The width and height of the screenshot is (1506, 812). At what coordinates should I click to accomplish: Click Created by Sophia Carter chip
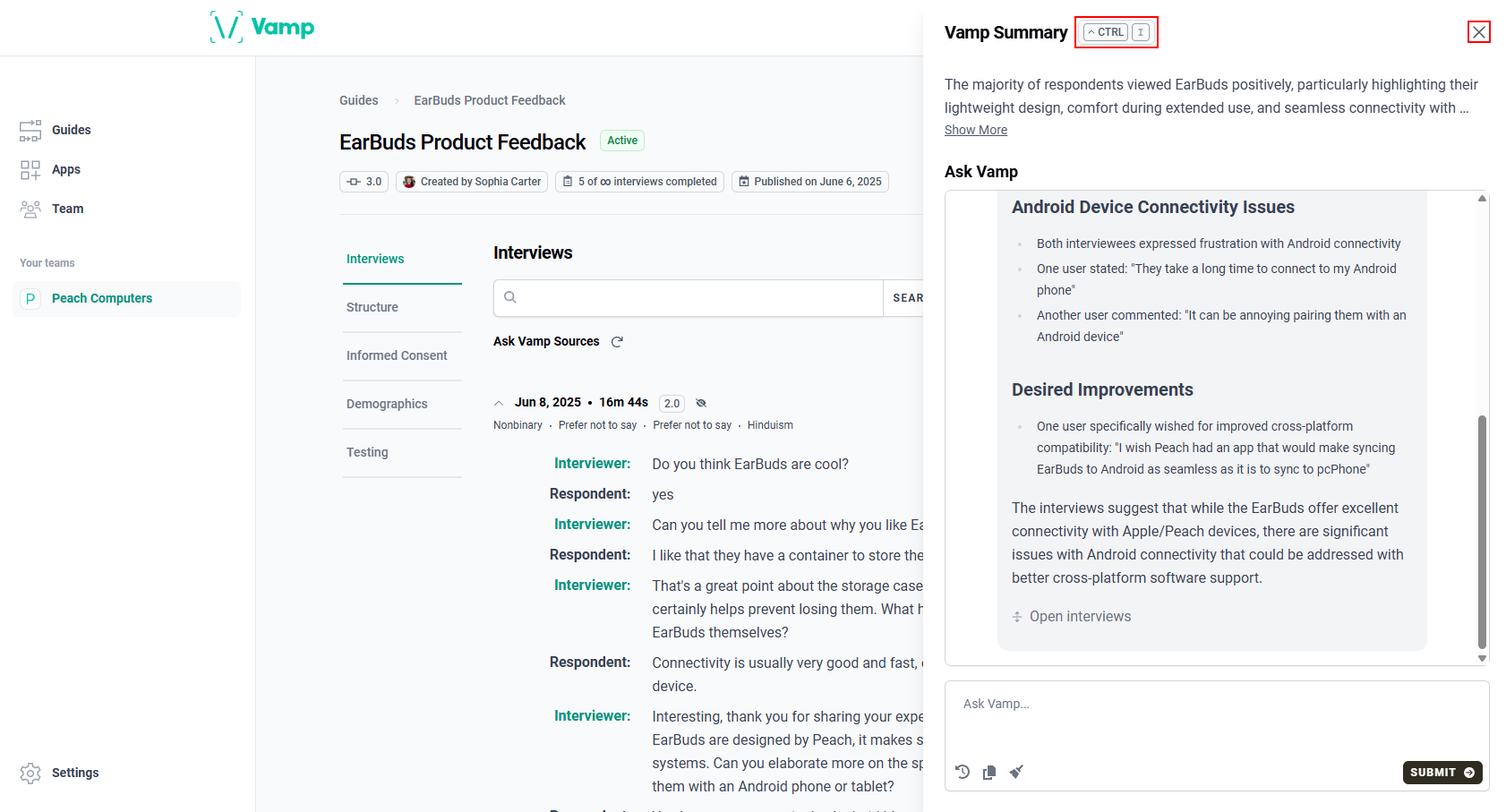click(x=472, y=182)
